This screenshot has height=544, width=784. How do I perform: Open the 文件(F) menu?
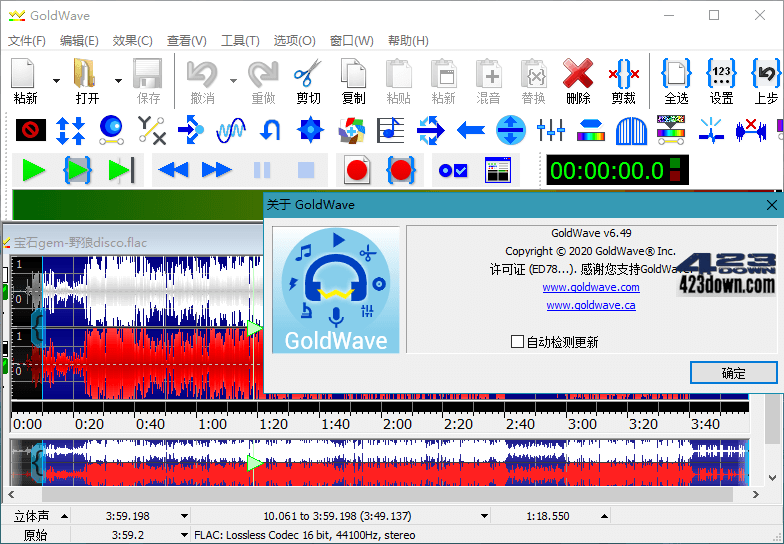point(27,40)
